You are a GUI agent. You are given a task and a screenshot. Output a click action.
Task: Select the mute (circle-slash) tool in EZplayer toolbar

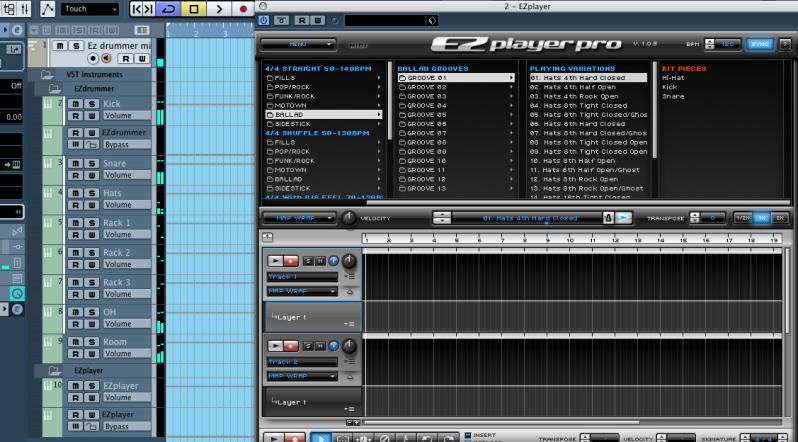[385, 438]
